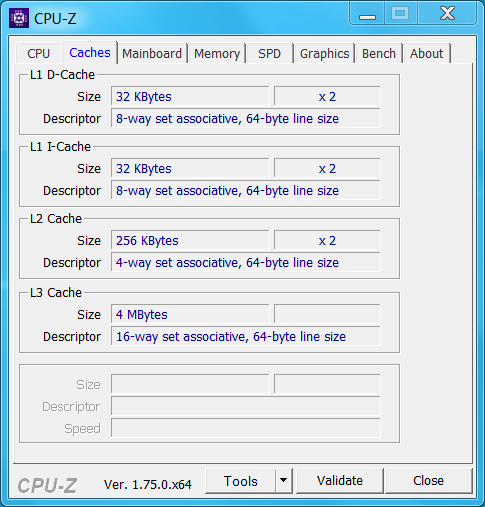
Task: Open the Memory tab
Action: 217,53
